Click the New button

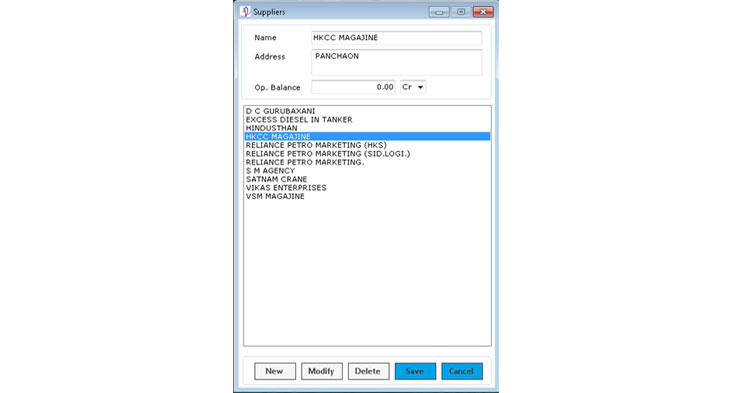click(275, 371)
